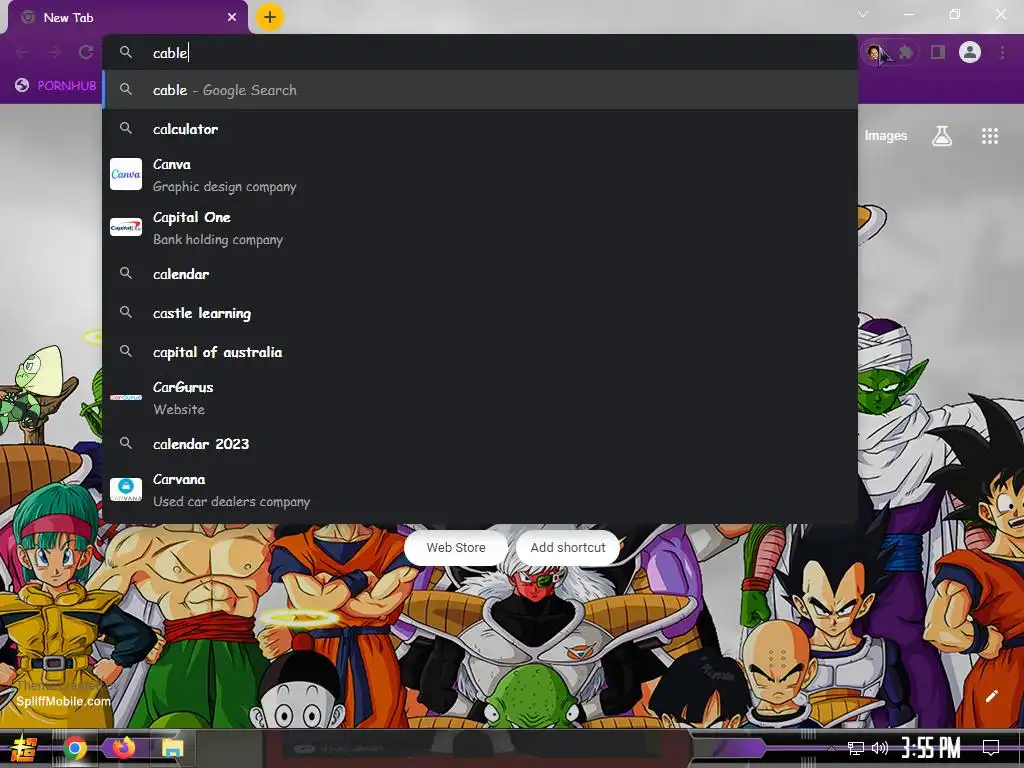The height and width of the screenshot is (768, 1024).
Task: Select Capital One bank suggestion
Action: 480,228
